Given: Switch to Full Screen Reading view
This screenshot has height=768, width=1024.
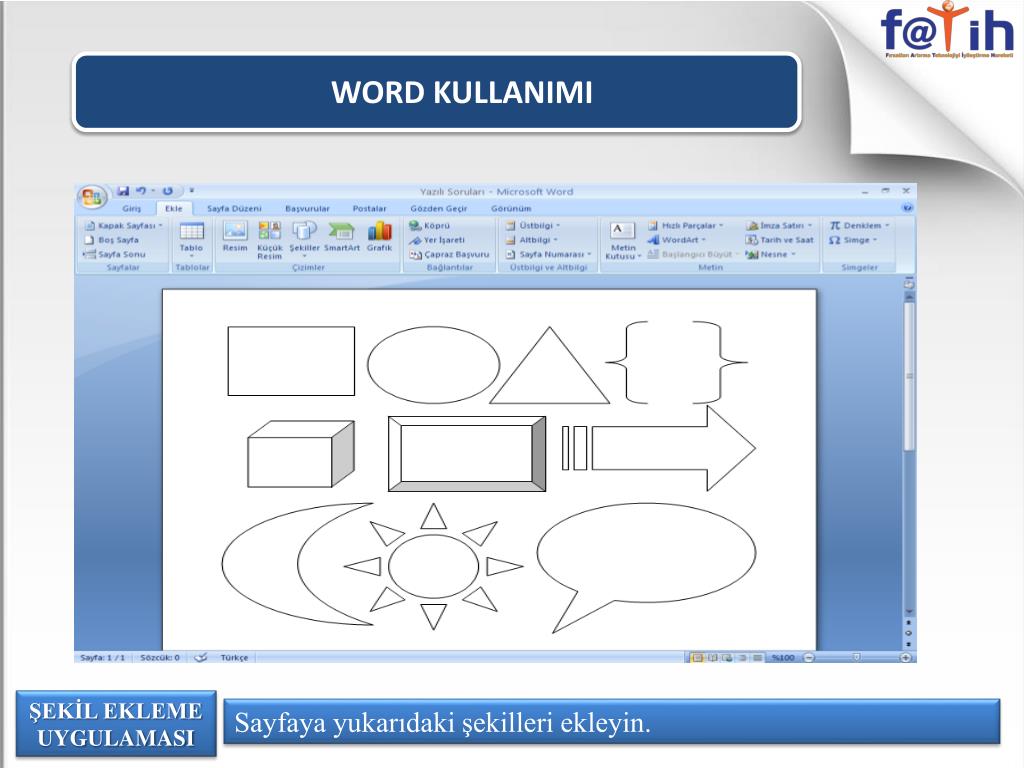Looking at the screenshot, I should [x=712, y=658].
